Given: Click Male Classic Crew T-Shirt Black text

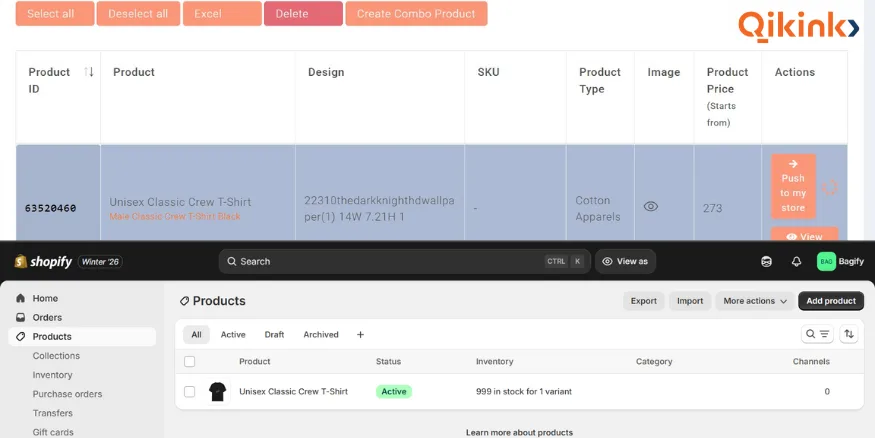Looking at the screenshot, I should [175, 216].
